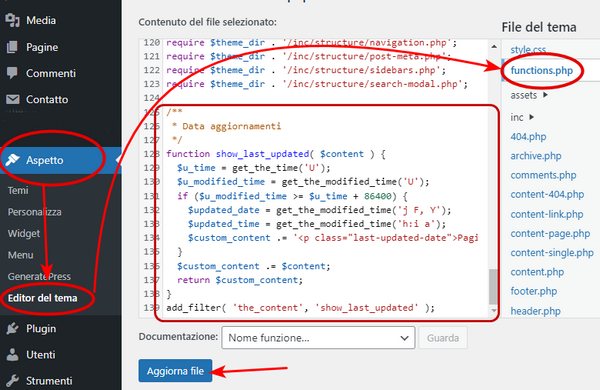Click the 'Data aggiornamenti' comment line

[227, 126]
